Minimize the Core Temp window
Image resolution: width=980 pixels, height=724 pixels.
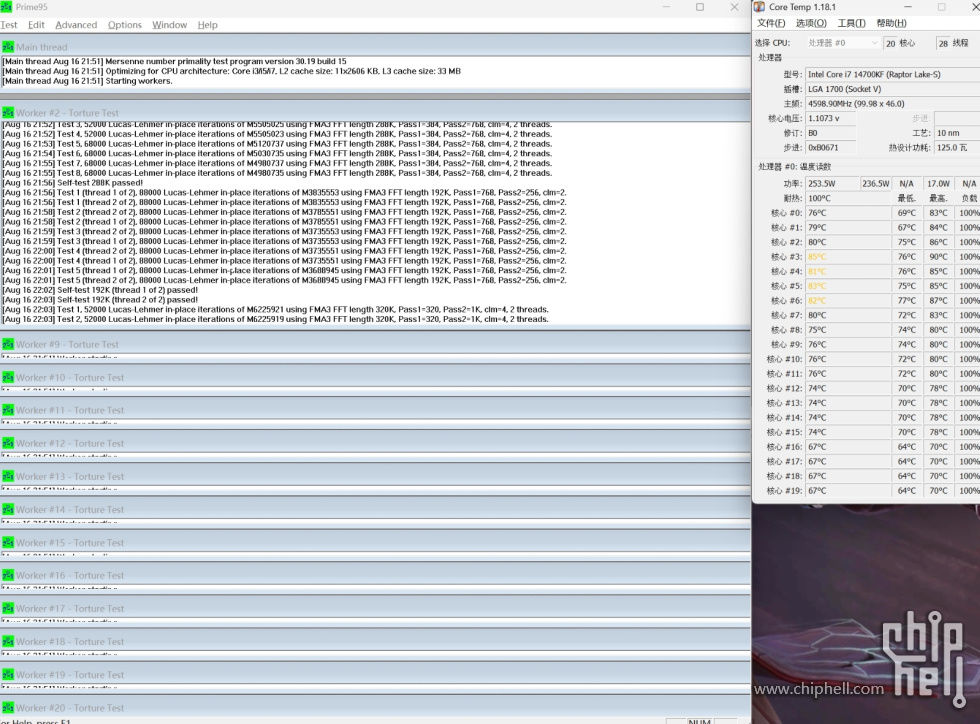908,7
